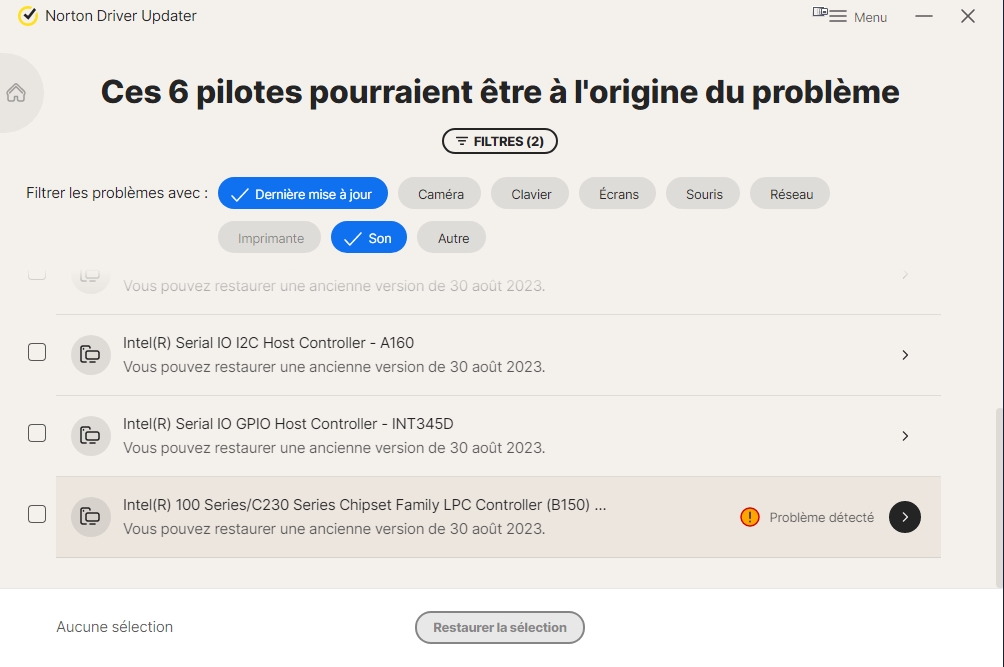Click the Norton logo icon
This screenshot has height=667, width=1004.
point(28,16)
